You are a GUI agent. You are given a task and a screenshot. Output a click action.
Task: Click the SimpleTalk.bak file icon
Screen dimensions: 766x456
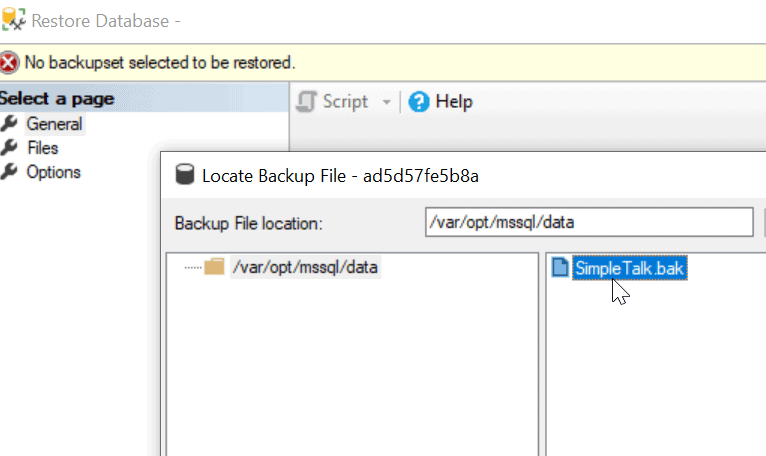pyautogui.click(x=559, y=268)
